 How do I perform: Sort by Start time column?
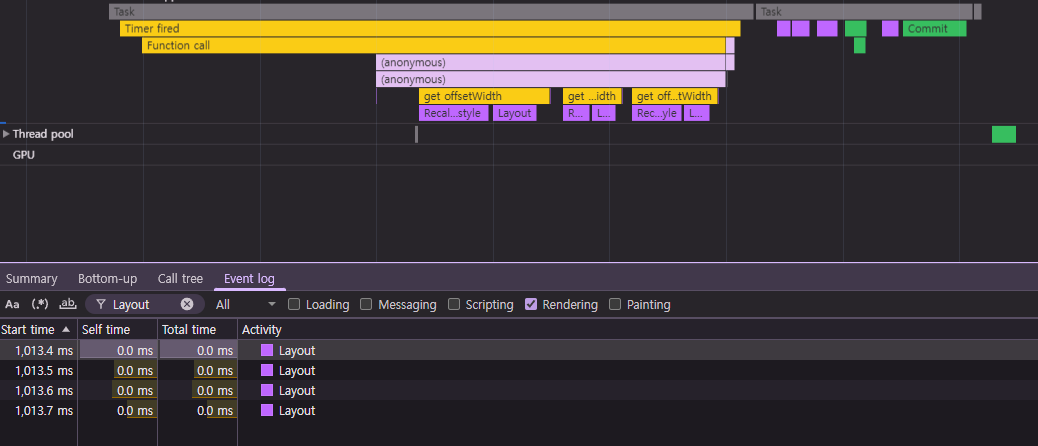coord(38,330)
